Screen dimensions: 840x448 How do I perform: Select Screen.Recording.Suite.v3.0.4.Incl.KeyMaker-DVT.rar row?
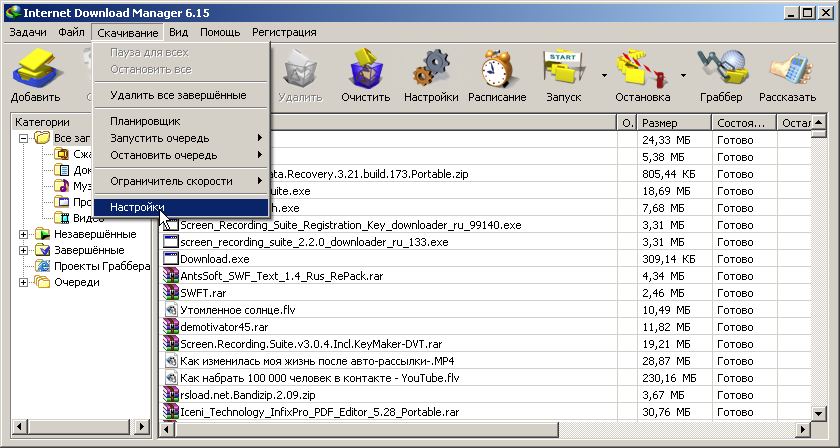point(486,344)
